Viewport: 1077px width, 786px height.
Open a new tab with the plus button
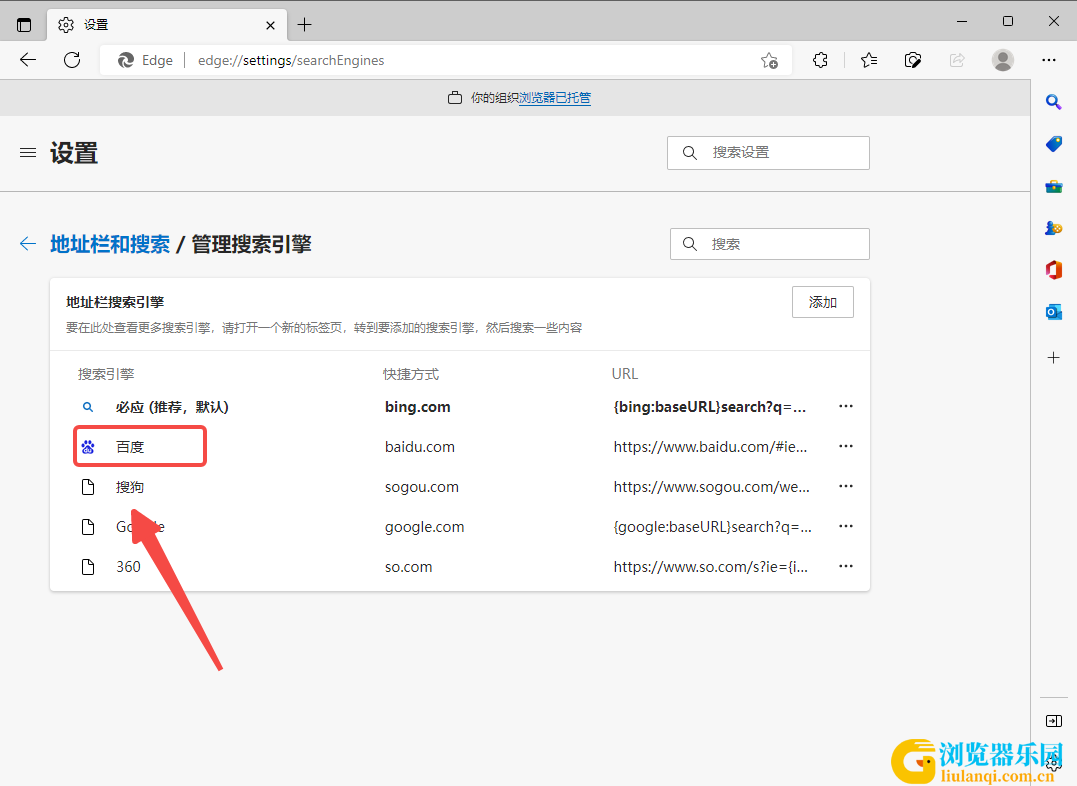304,25
